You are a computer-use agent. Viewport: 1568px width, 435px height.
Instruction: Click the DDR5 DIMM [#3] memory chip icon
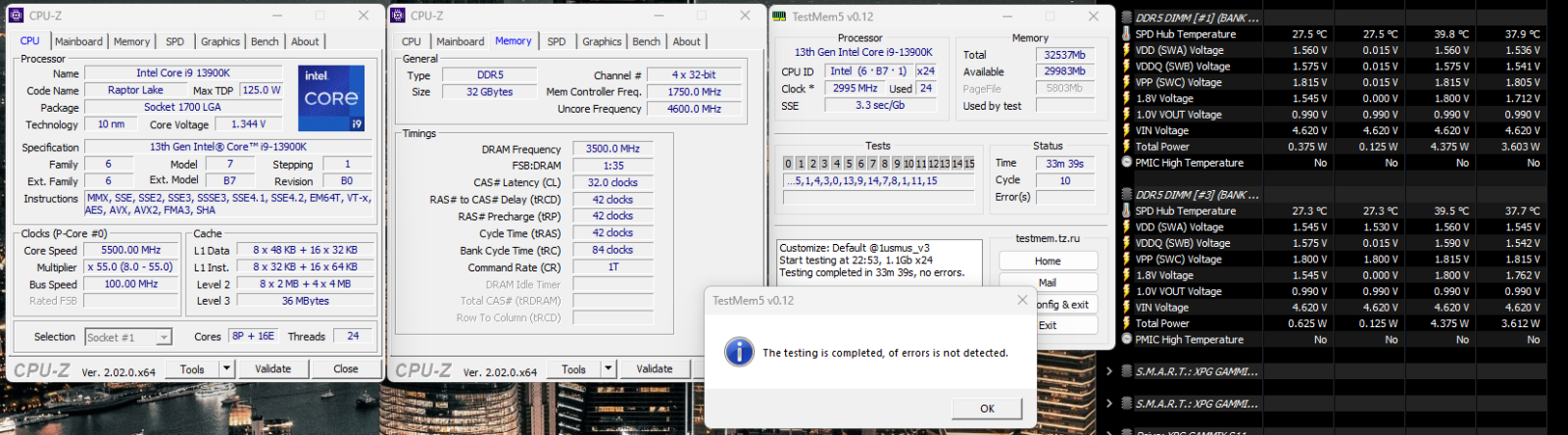pyautogui.click(x=1127, y=195)
